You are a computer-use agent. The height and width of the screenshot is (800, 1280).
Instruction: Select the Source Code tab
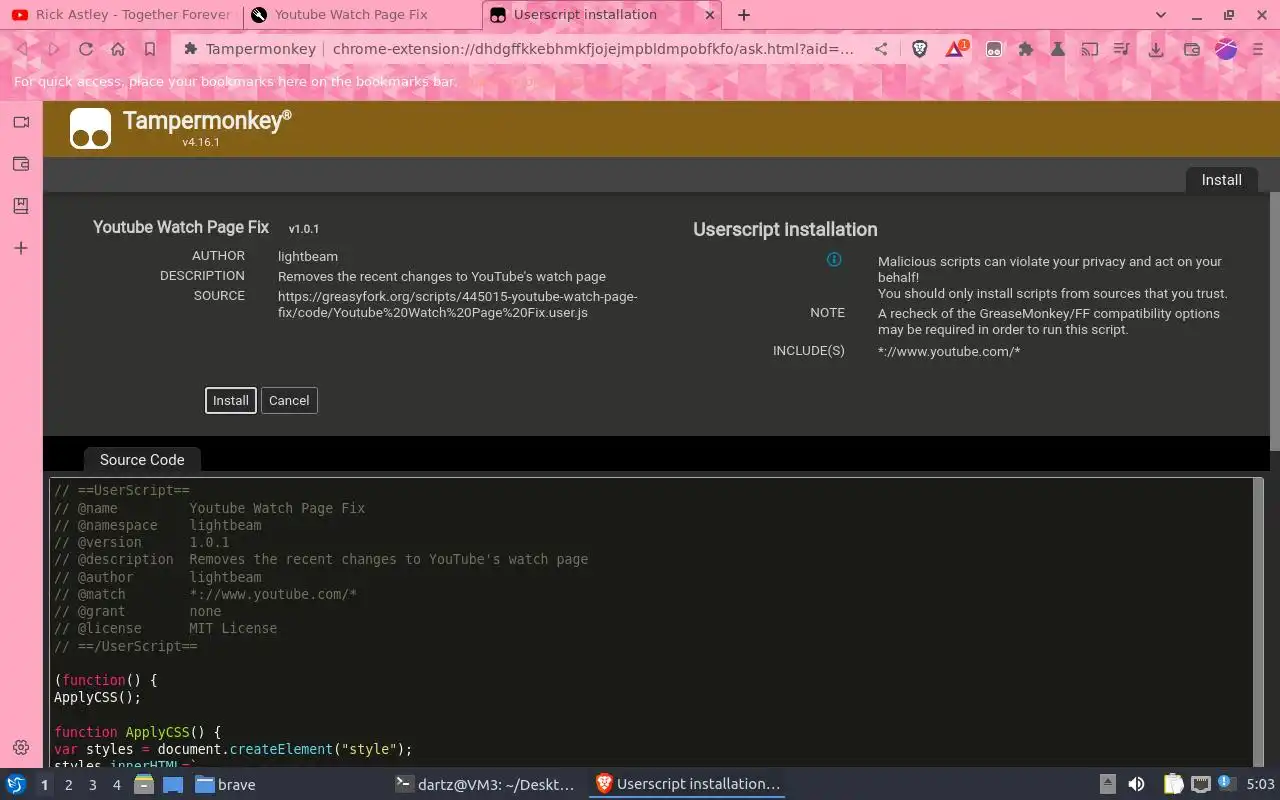tap(142, 460)
